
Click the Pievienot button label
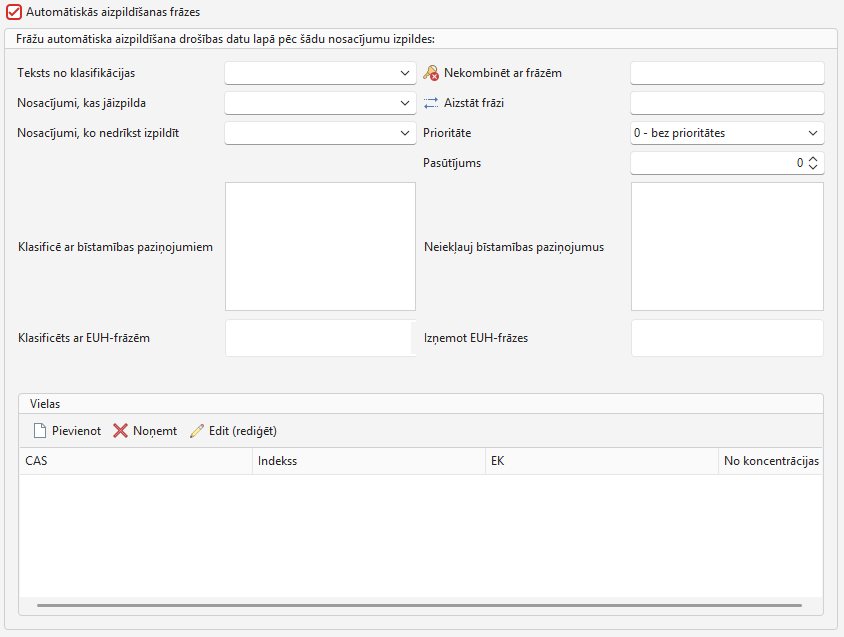[x=76, y=431]
